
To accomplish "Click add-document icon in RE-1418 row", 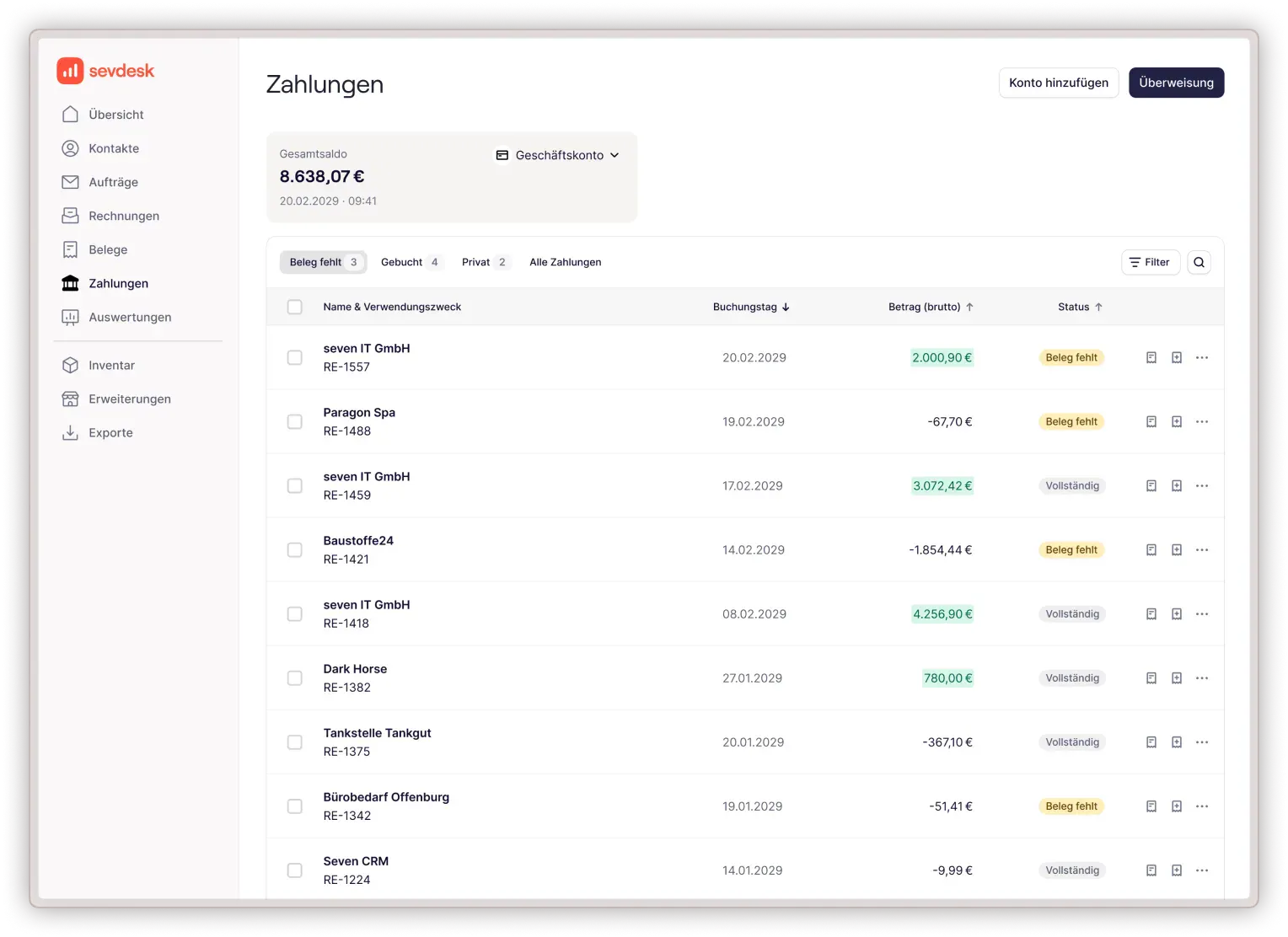I will coord(1177,613).
